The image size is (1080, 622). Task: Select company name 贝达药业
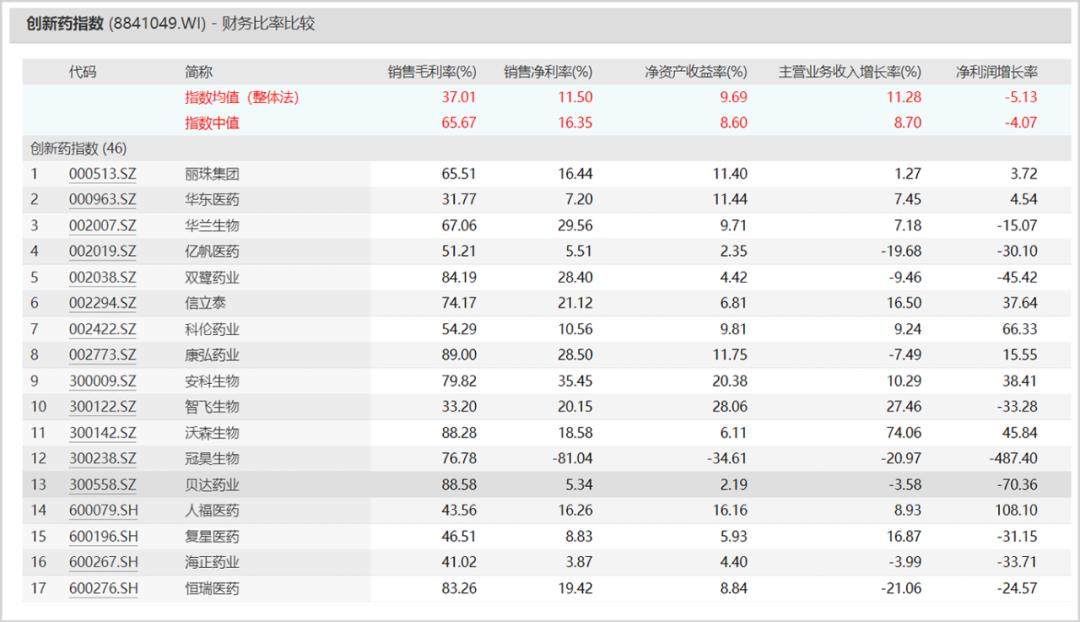tap(212, 485)
